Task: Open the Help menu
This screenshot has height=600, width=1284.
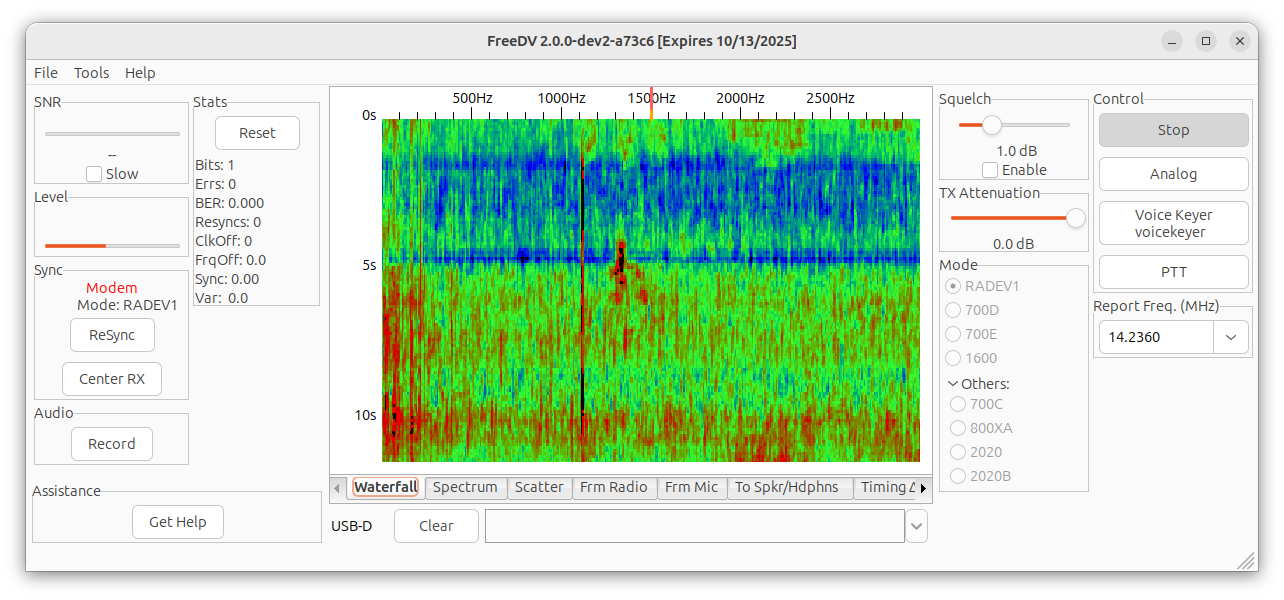Action: click(140, 73)
